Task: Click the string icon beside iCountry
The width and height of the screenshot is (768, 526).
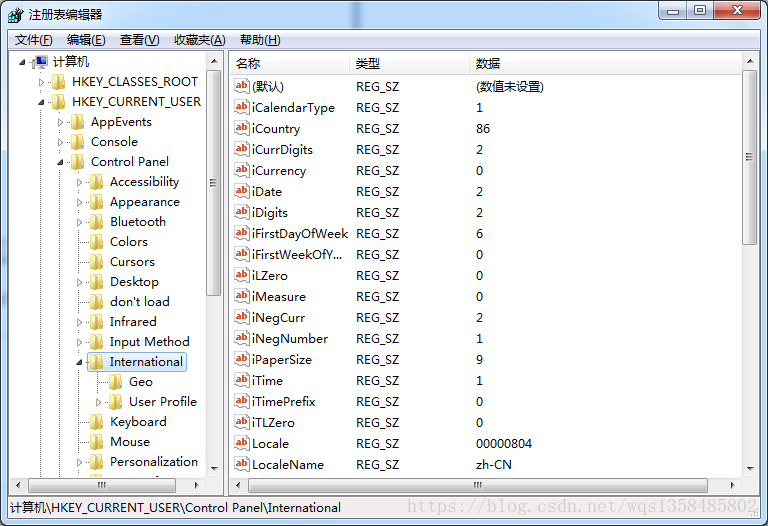Action: [241, 128]
